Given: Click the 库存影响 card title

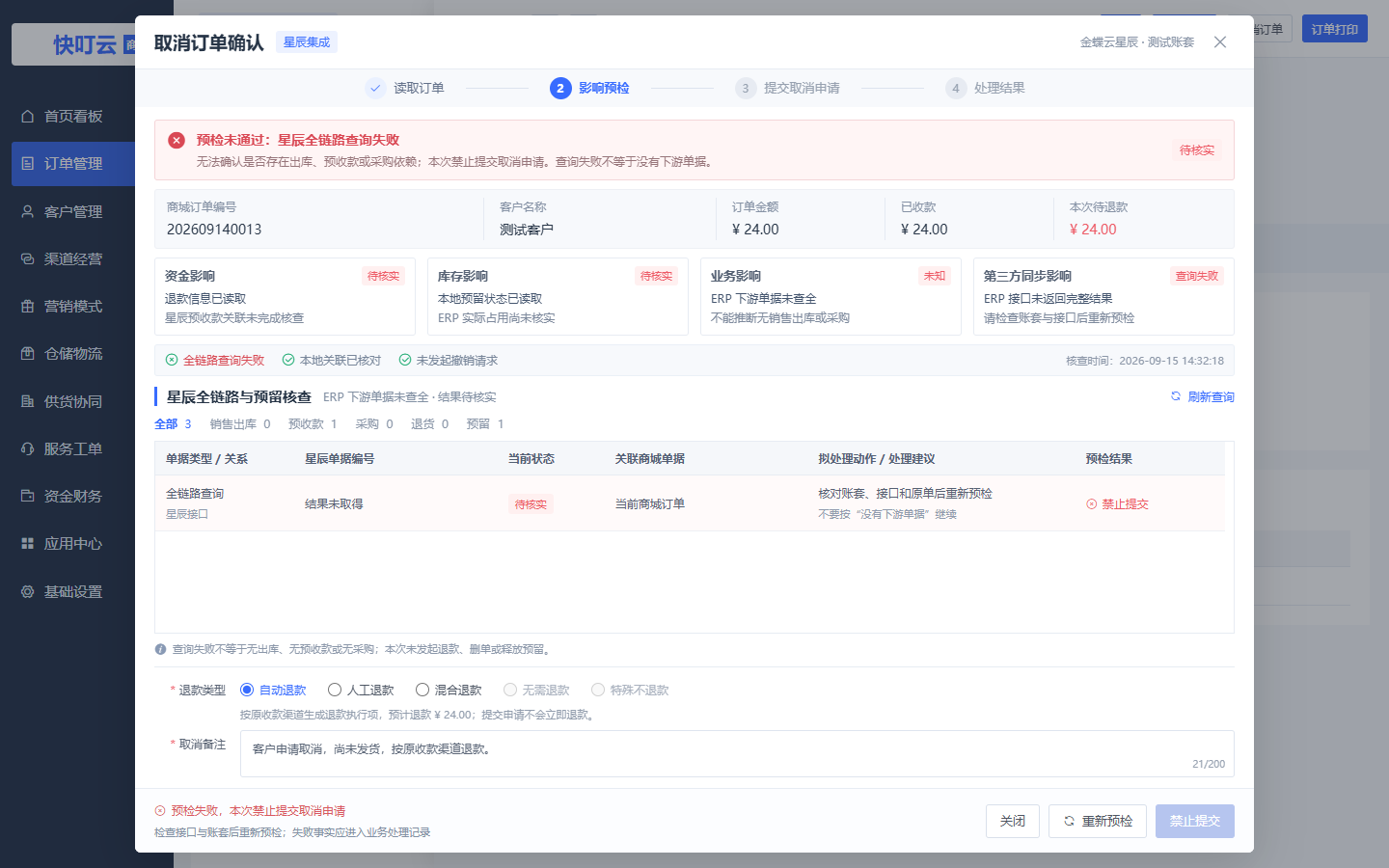Looking at the screenshot, I should click(x=463, y=276).
